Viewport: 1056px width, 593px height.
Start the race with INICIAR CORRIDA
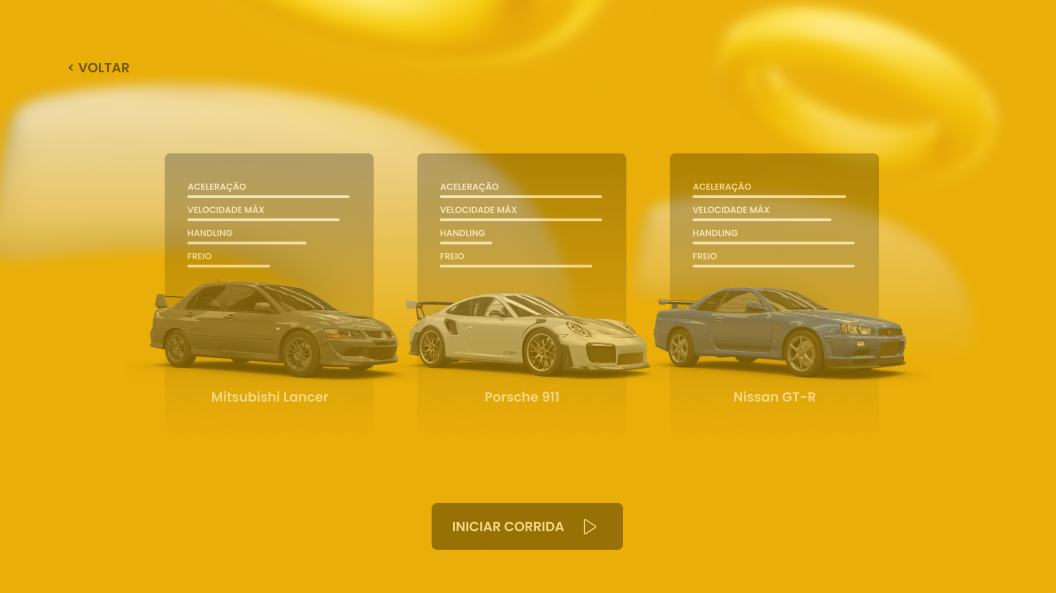point(527,526)
